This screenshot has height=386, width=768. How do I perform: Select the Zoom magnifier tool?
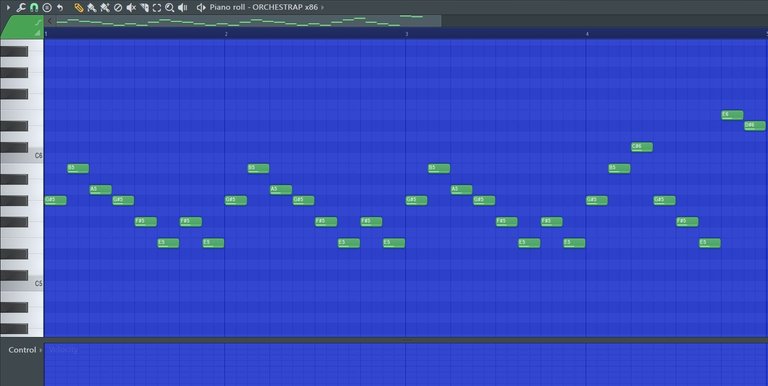(x=169, y=7)
